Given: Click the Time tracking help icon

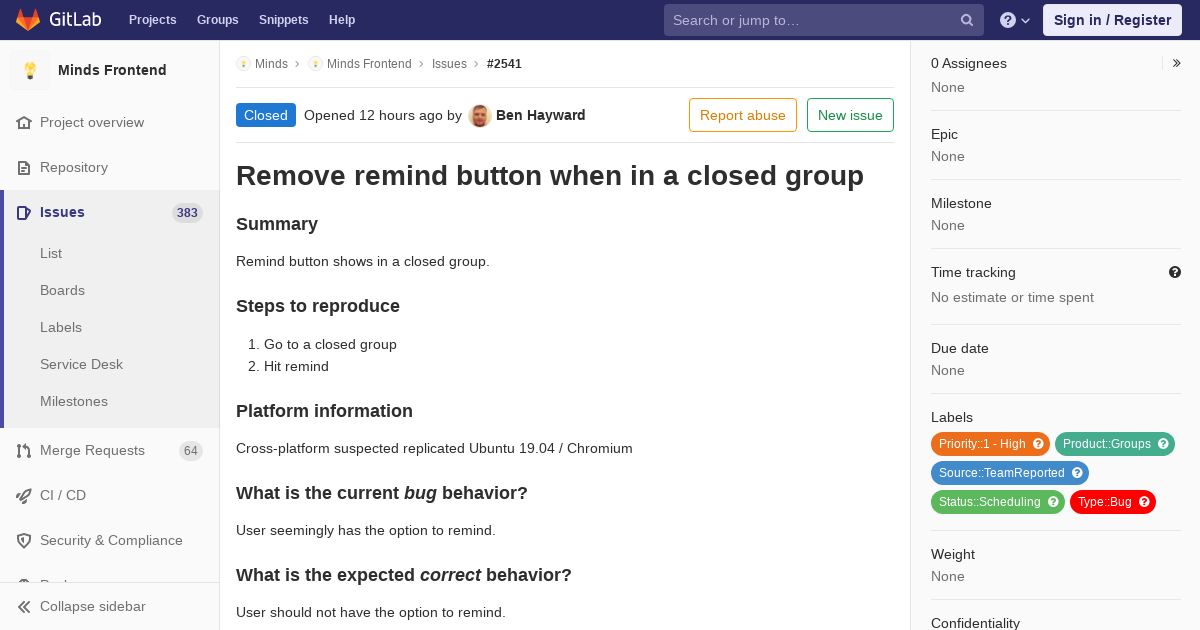Looking at the screenshot, I should click(1175, 272).
